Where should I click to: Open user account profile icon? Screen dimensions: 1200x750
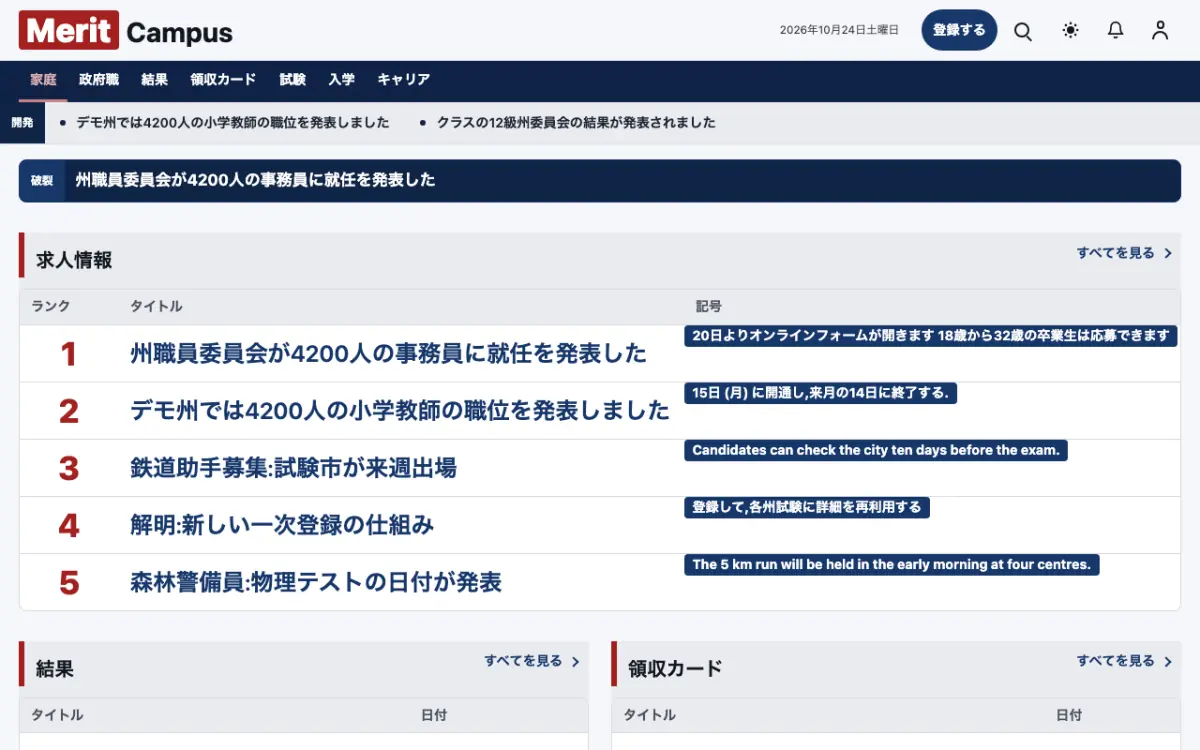pos(1160,31)
